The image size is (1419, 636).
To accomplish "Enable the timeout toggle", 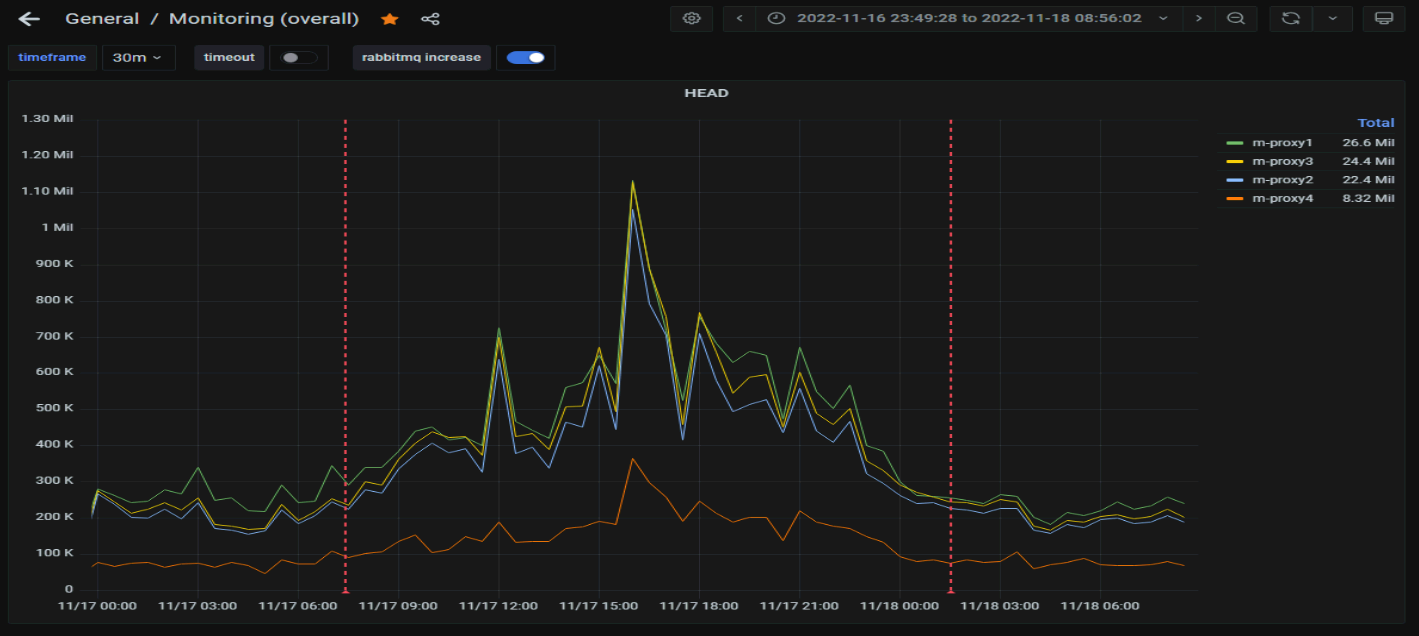I will (299, 58).
